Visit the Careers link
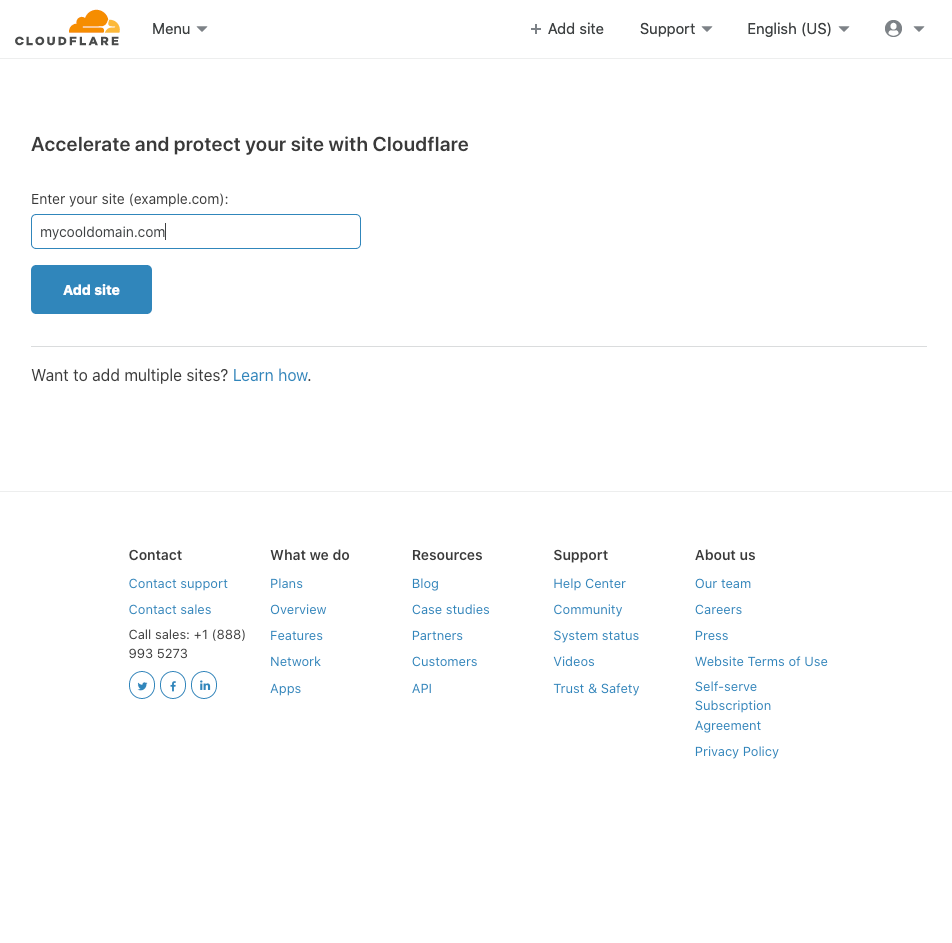Image resolution: width=952 pixels, height=943 pixels. 718,610
